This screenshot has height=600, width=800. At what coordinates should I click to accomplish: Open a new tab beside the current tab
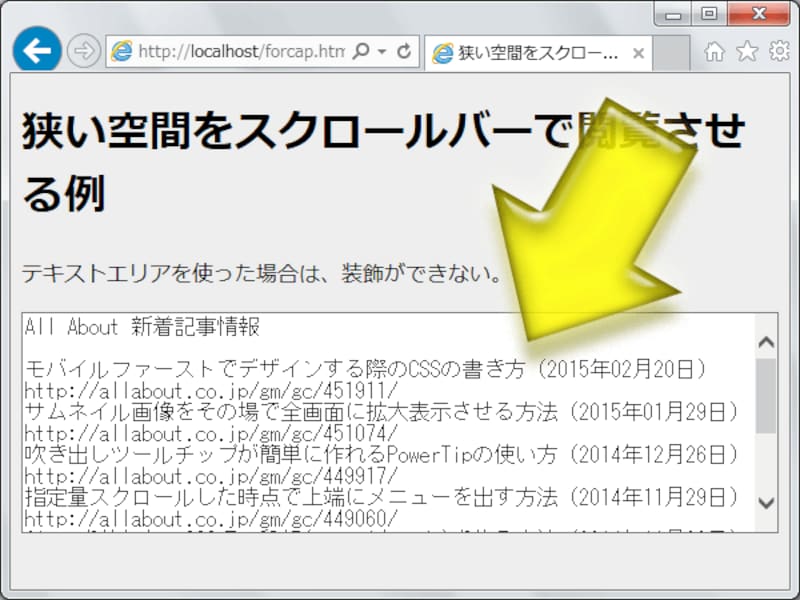(x=670, y=50)
